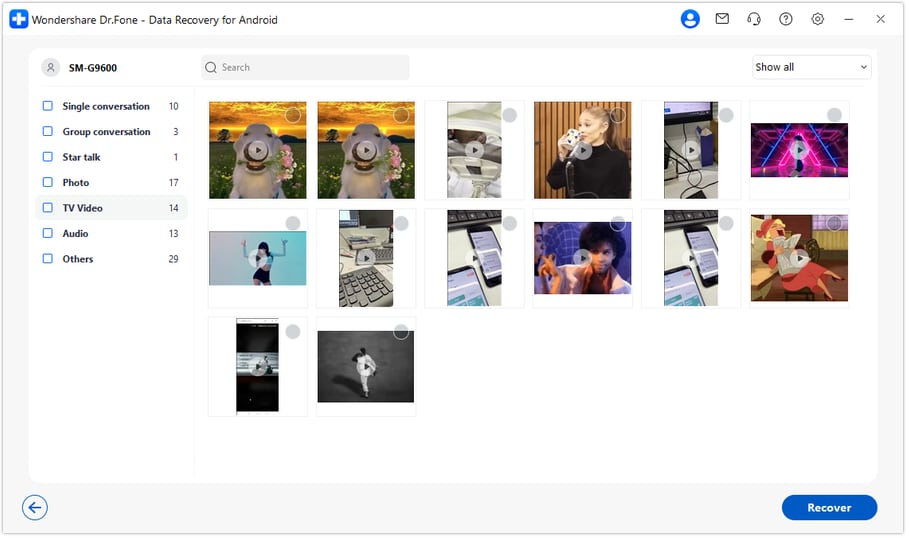Open the help question mark icon
Screen dimensions: 907x537
[786, 19]
